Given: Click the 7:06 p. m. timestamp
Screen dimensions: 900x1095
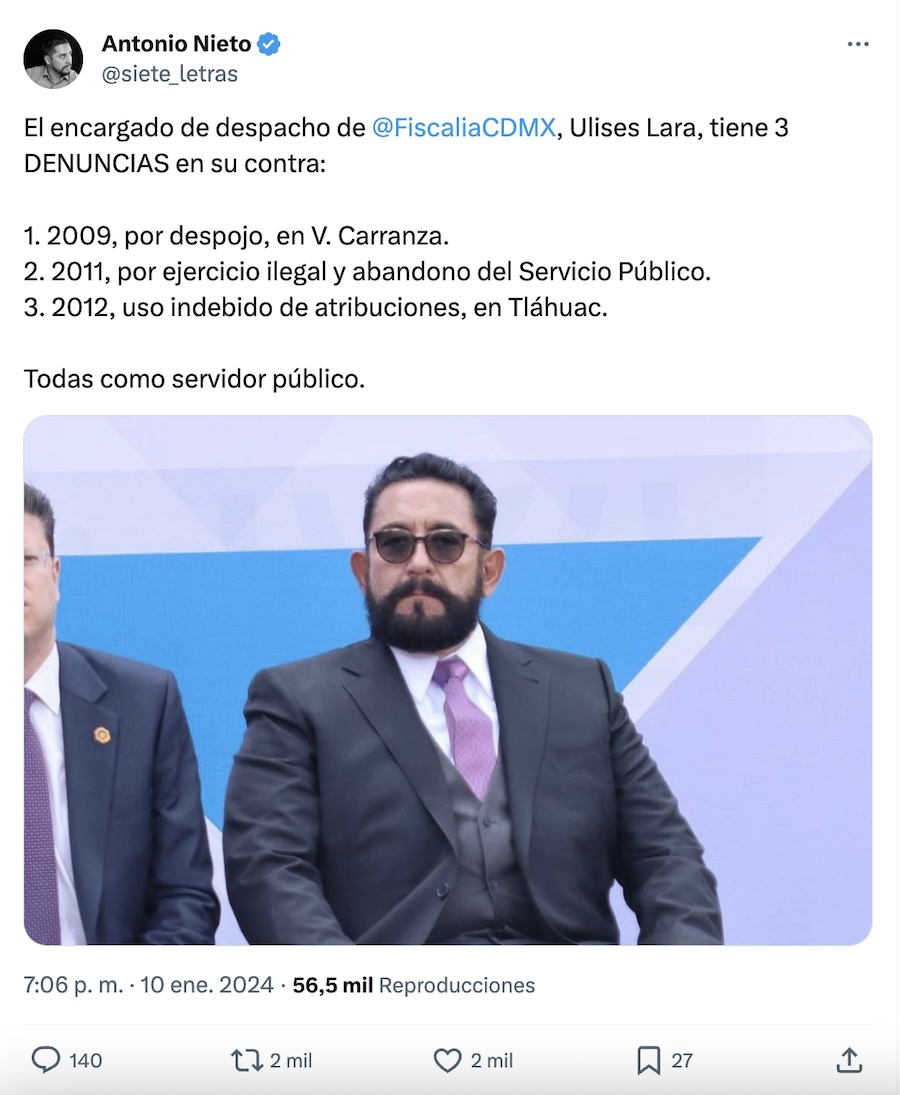Looking at the screenshot, I should tap(73, 985).
